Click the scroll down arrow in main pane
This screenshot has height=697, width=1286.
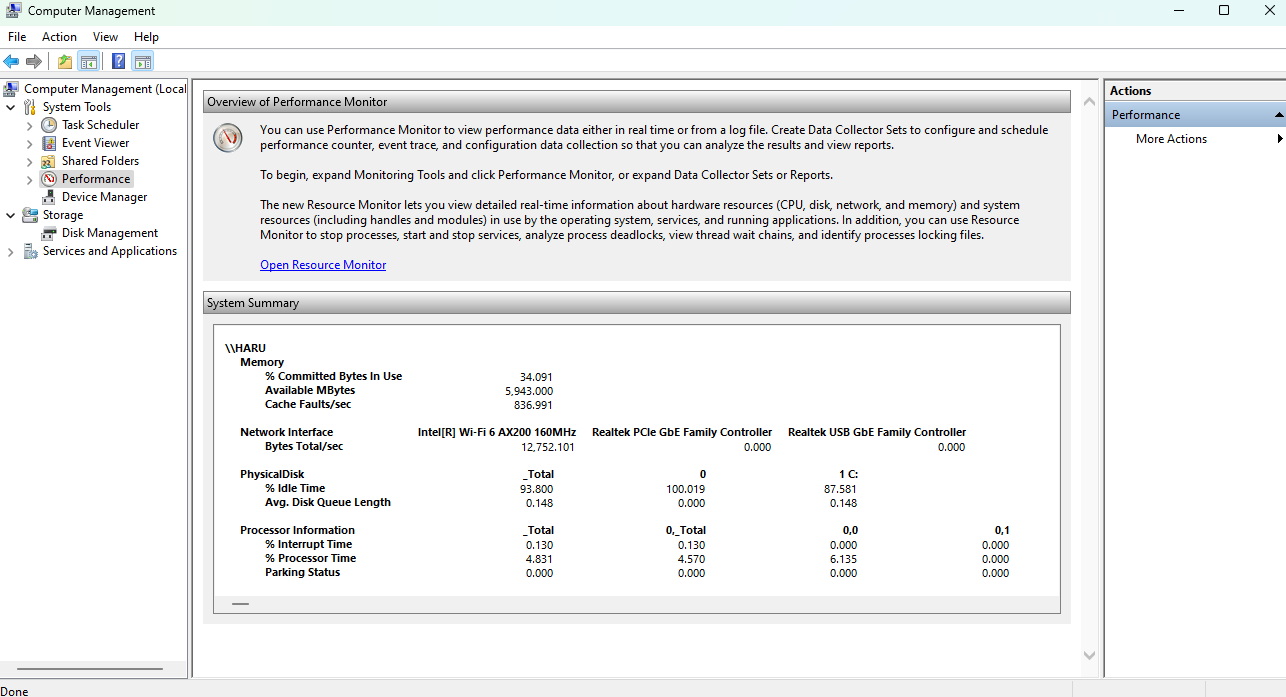1089,655
